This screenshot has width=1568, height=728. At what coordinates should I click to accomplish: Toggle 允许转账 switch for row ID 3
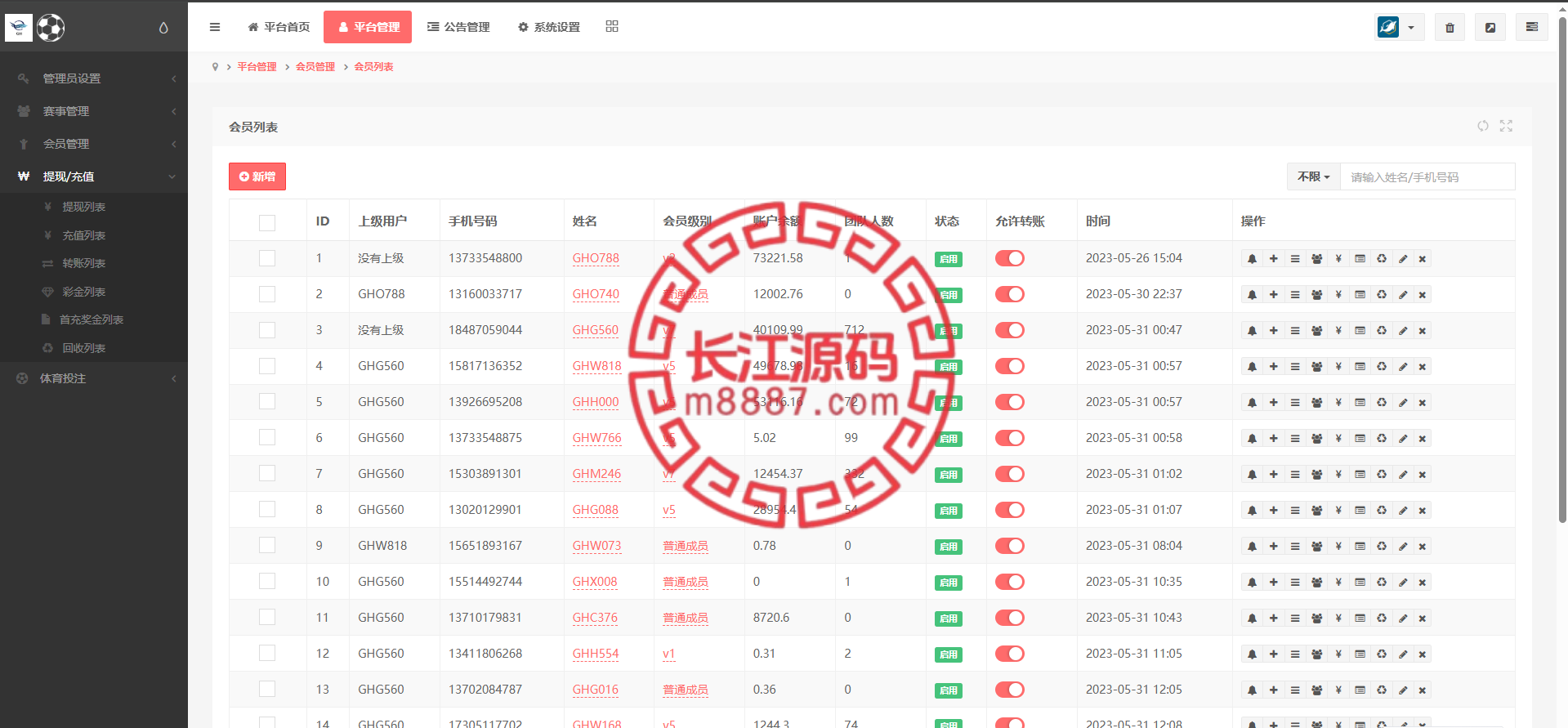[1010, 330]
